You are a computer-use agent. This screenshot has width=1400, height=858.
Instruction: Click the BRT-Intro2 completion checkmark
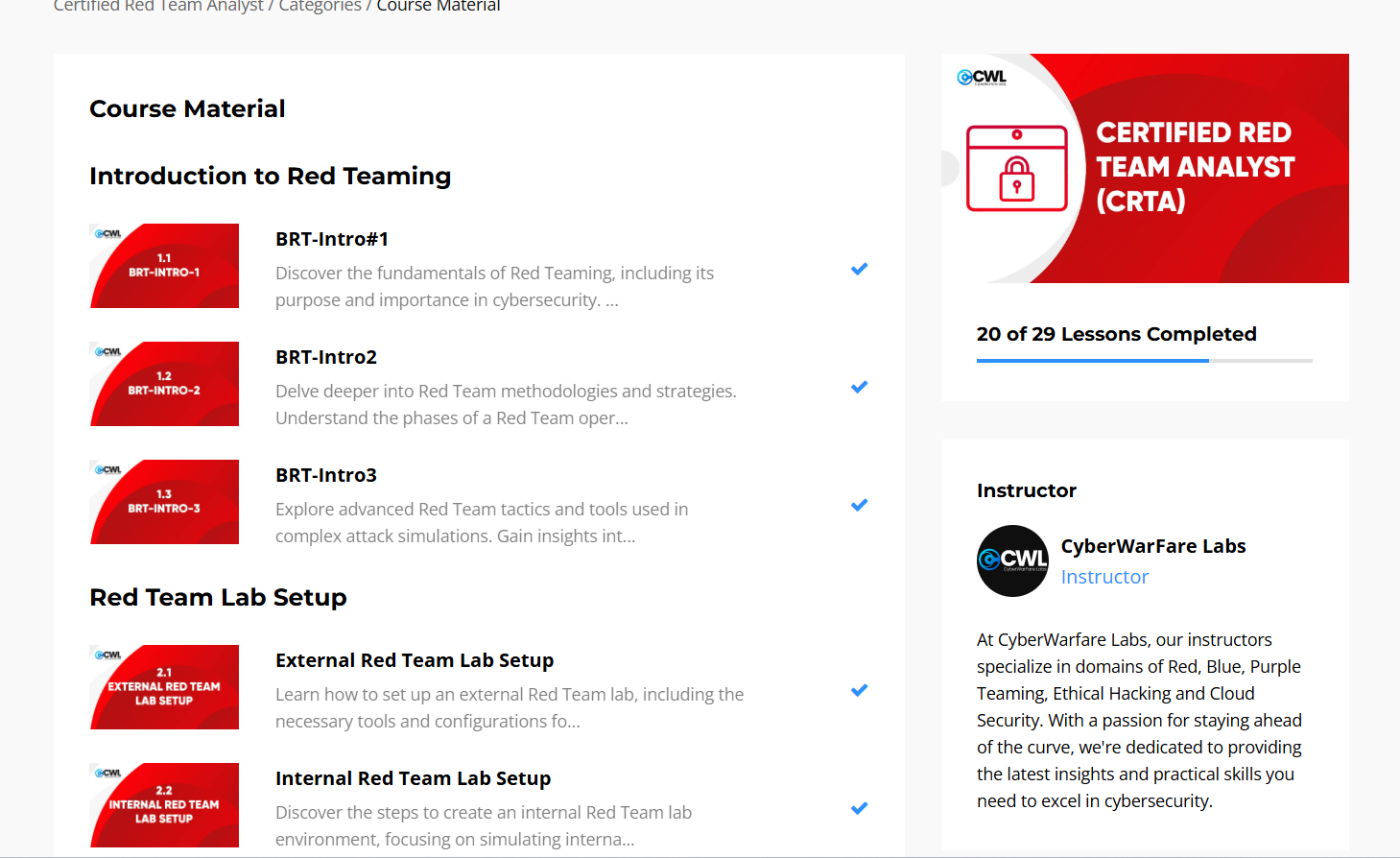tap(859, 387)
